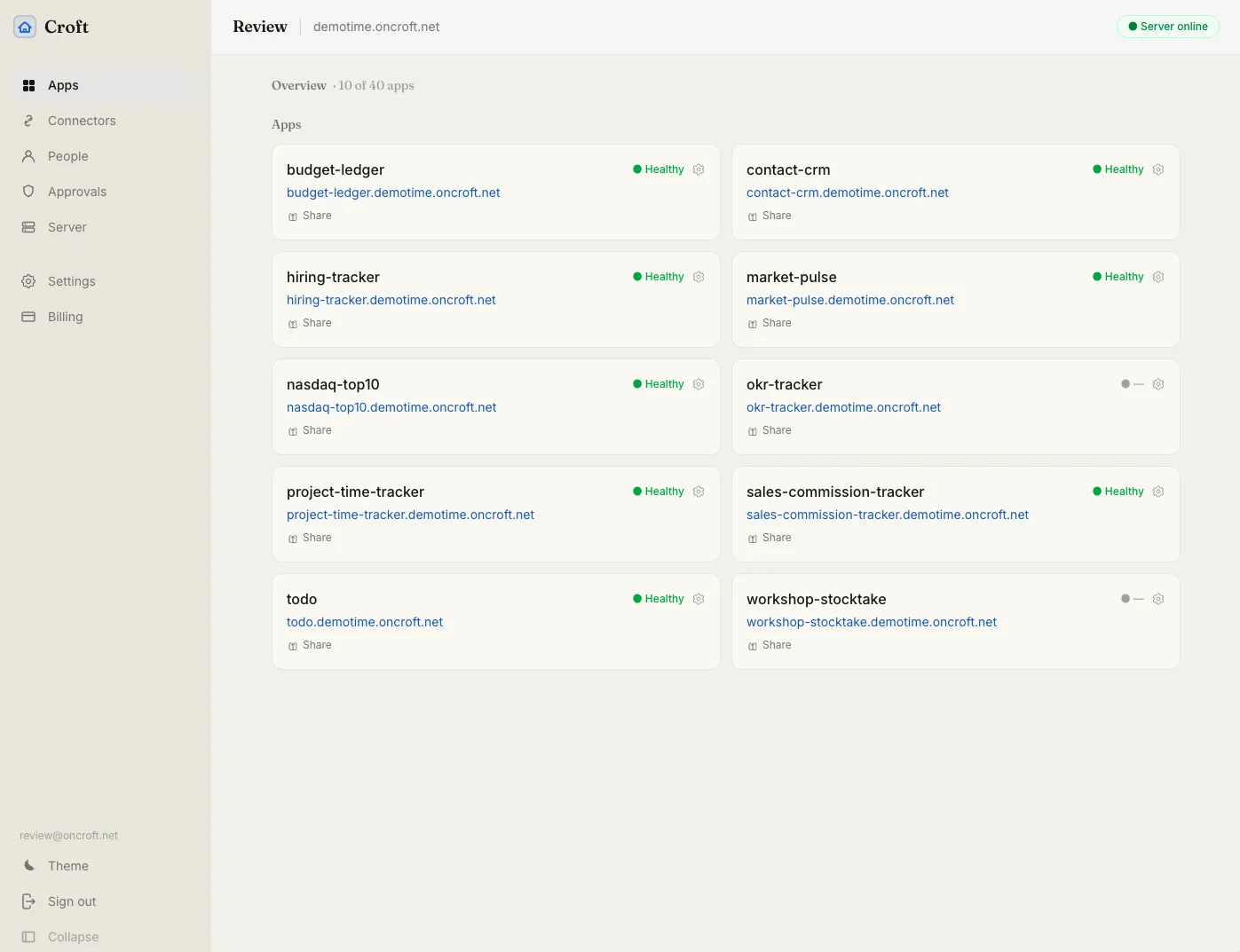
Task: Click Share on the okr-tracker card
Action: click(770, 430)
